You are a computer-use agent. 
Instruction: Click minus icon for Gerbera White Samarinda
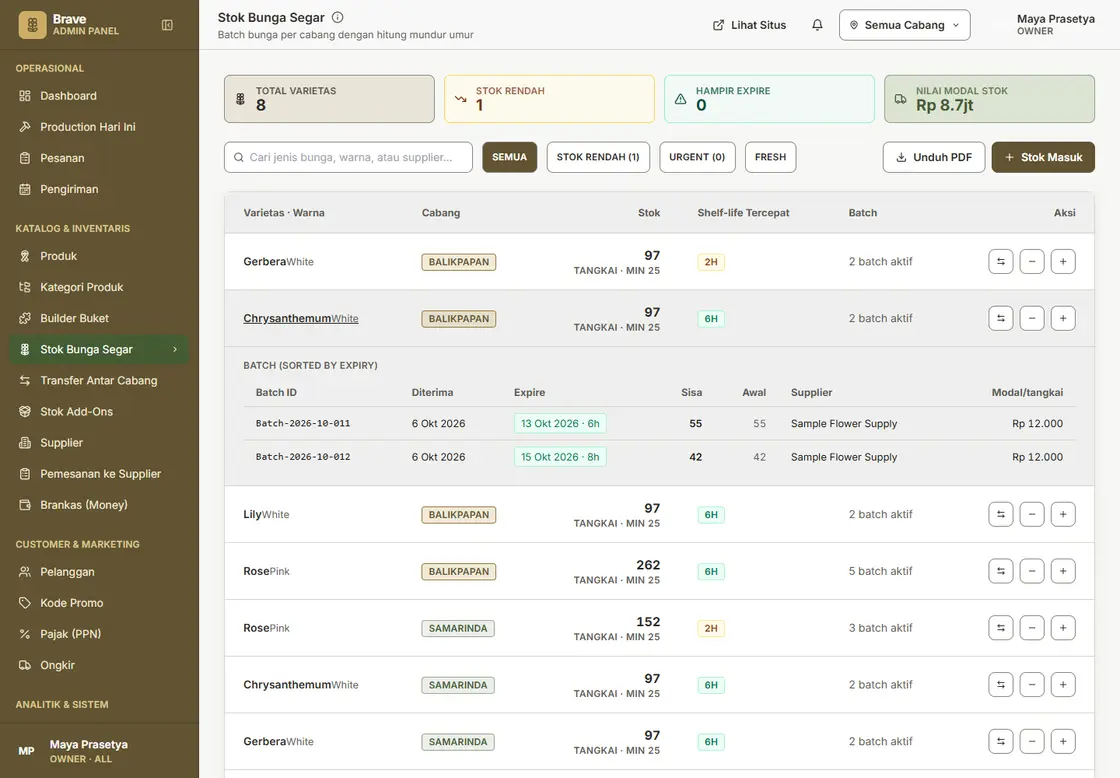(x=1032, y=742)
